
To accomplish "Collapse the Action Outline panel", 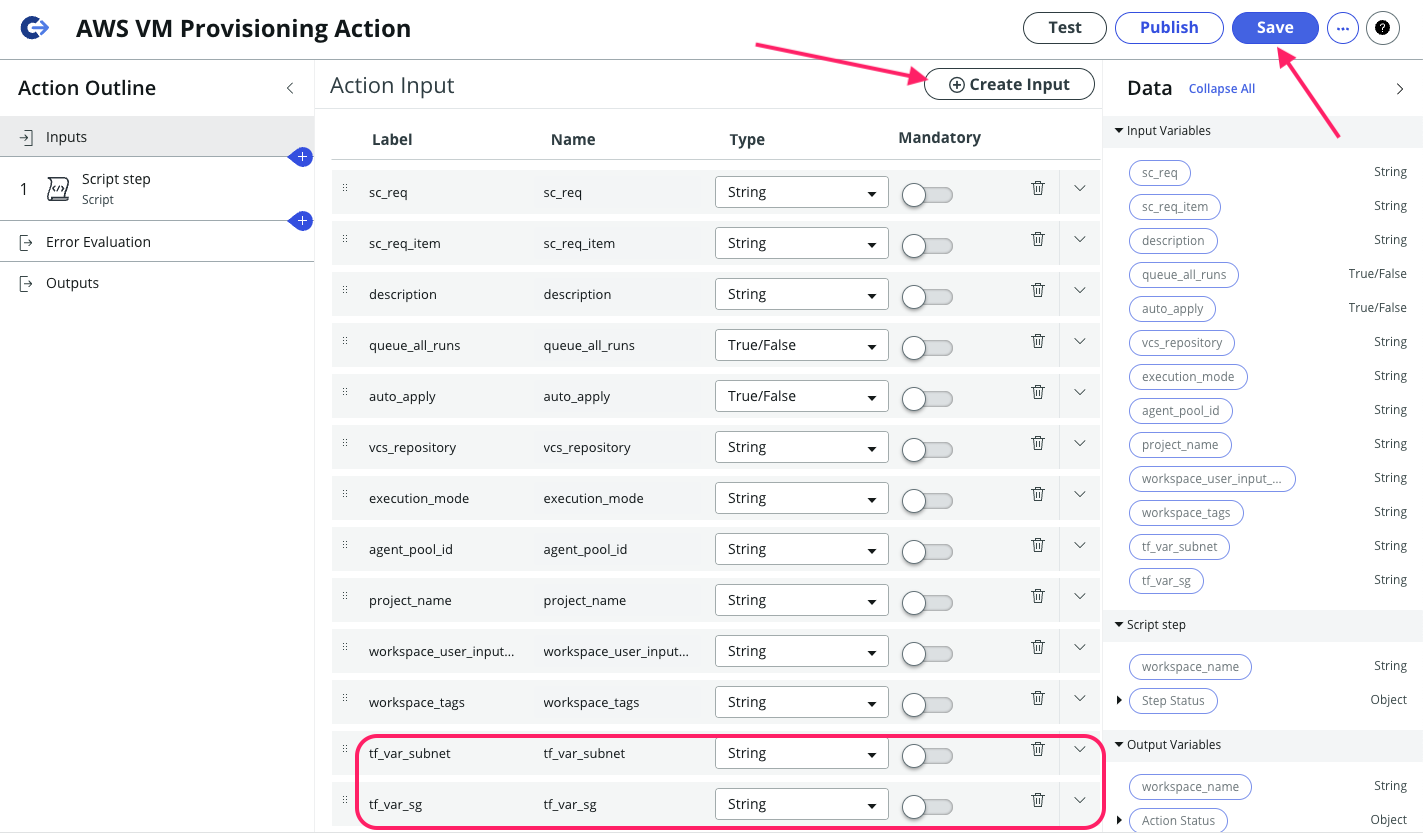I will coord(289,88).
